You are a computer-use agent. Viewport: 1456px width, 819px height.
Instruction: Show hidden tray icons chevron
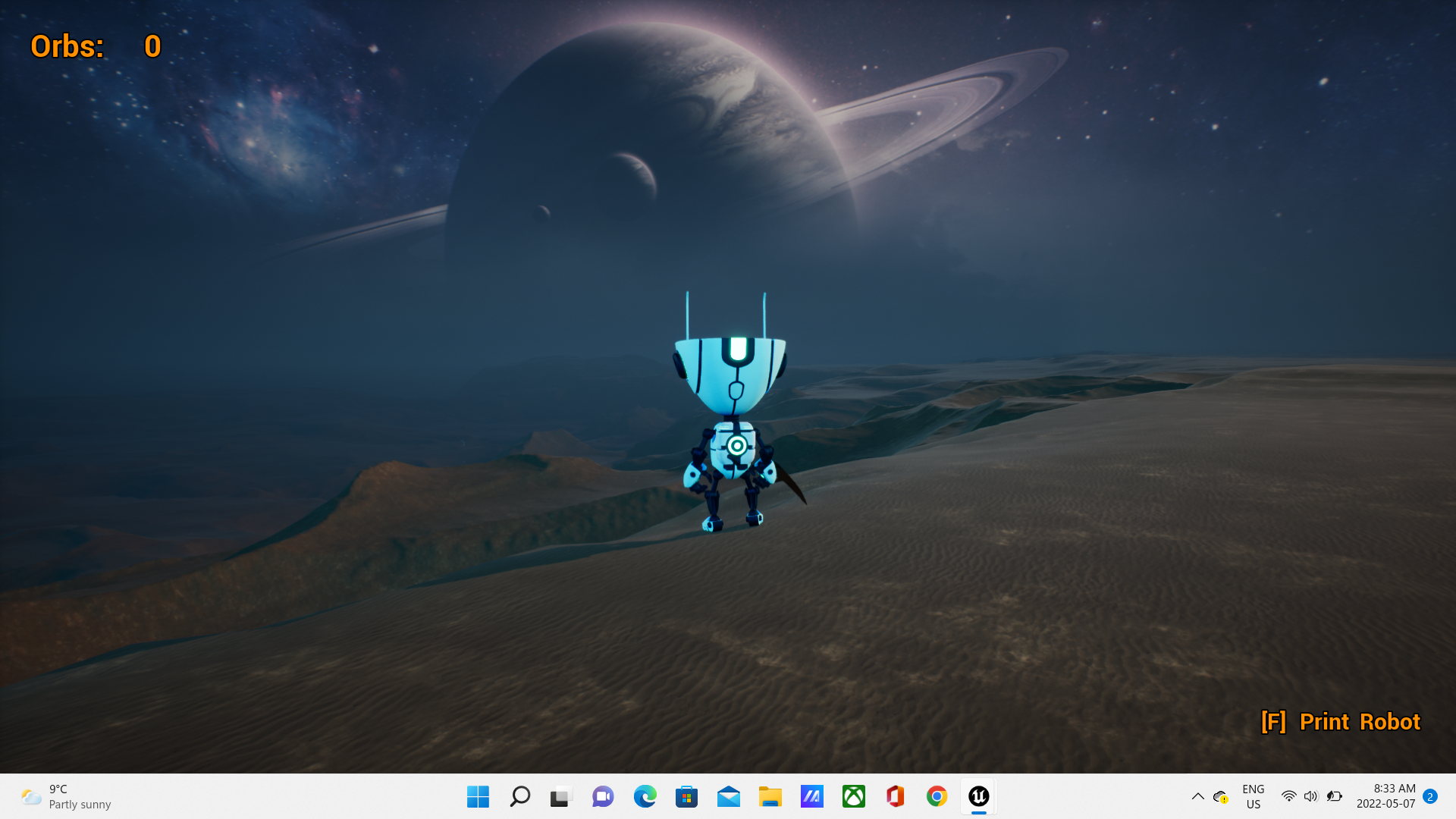pyautogui.click(x=1197, y=796)
